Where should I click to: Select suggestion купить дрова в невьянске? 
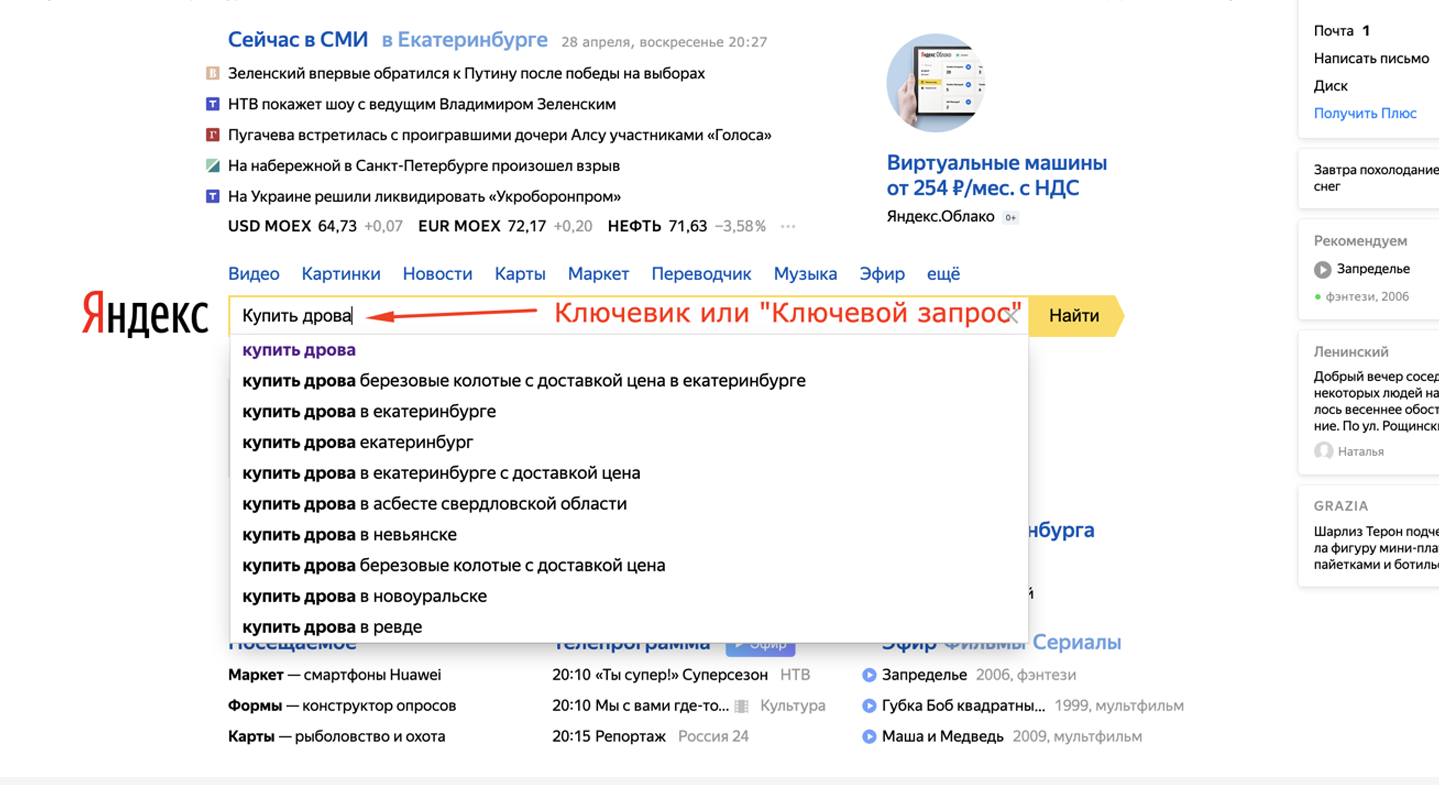pyautogui.click(x=629, y=535)
